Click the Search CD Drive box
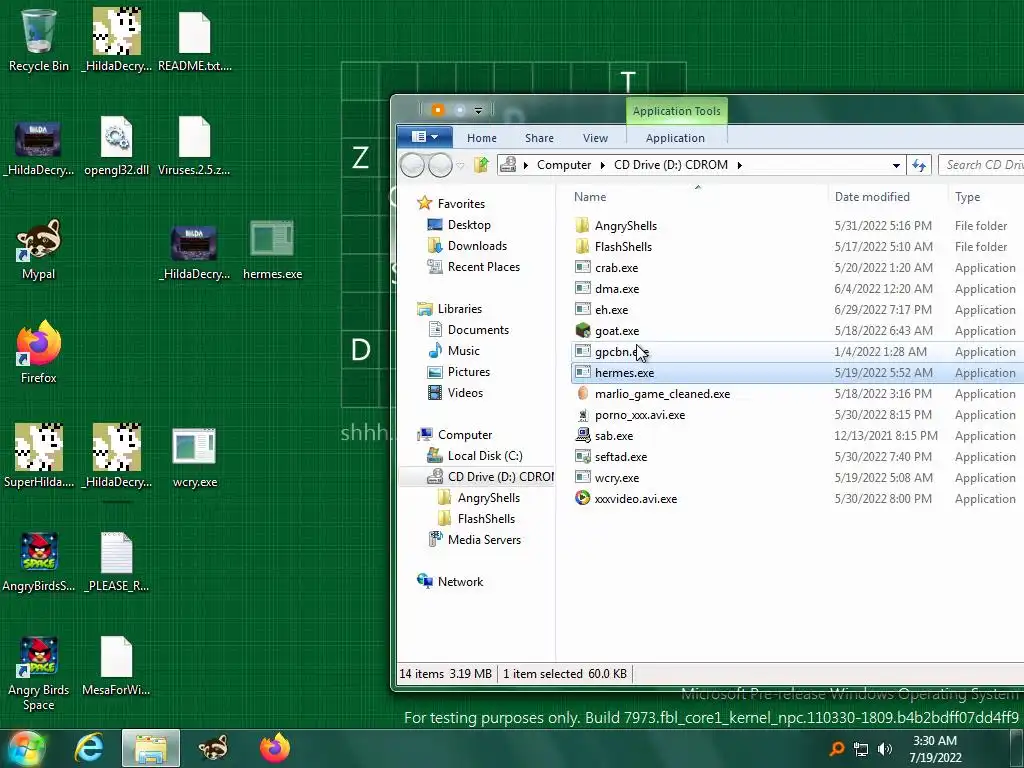Image resolution: width=1024 pixels, height=768 pixels. [981, 165]
